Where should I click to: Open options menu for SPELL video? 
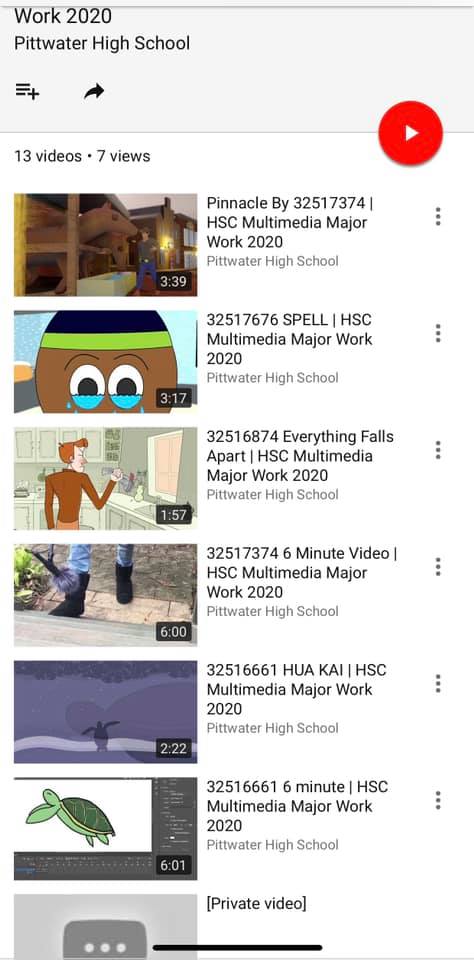438,334
